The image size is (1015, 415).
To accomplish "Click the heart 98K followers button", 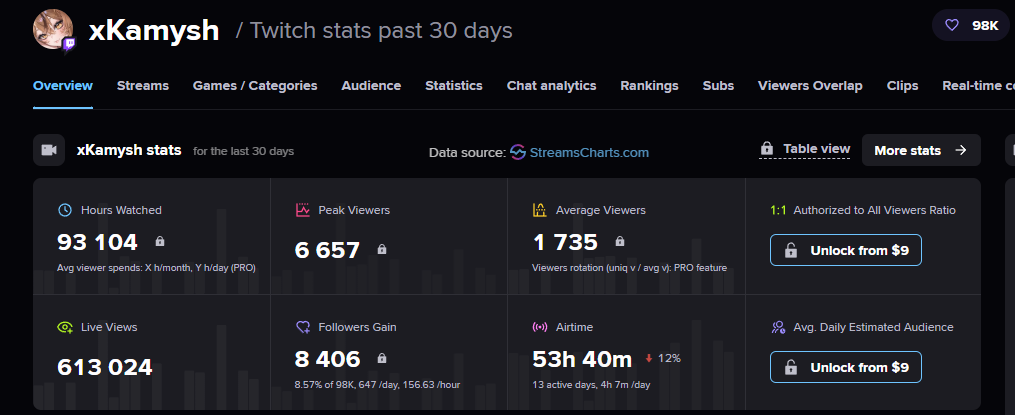I will pos(970,26).
